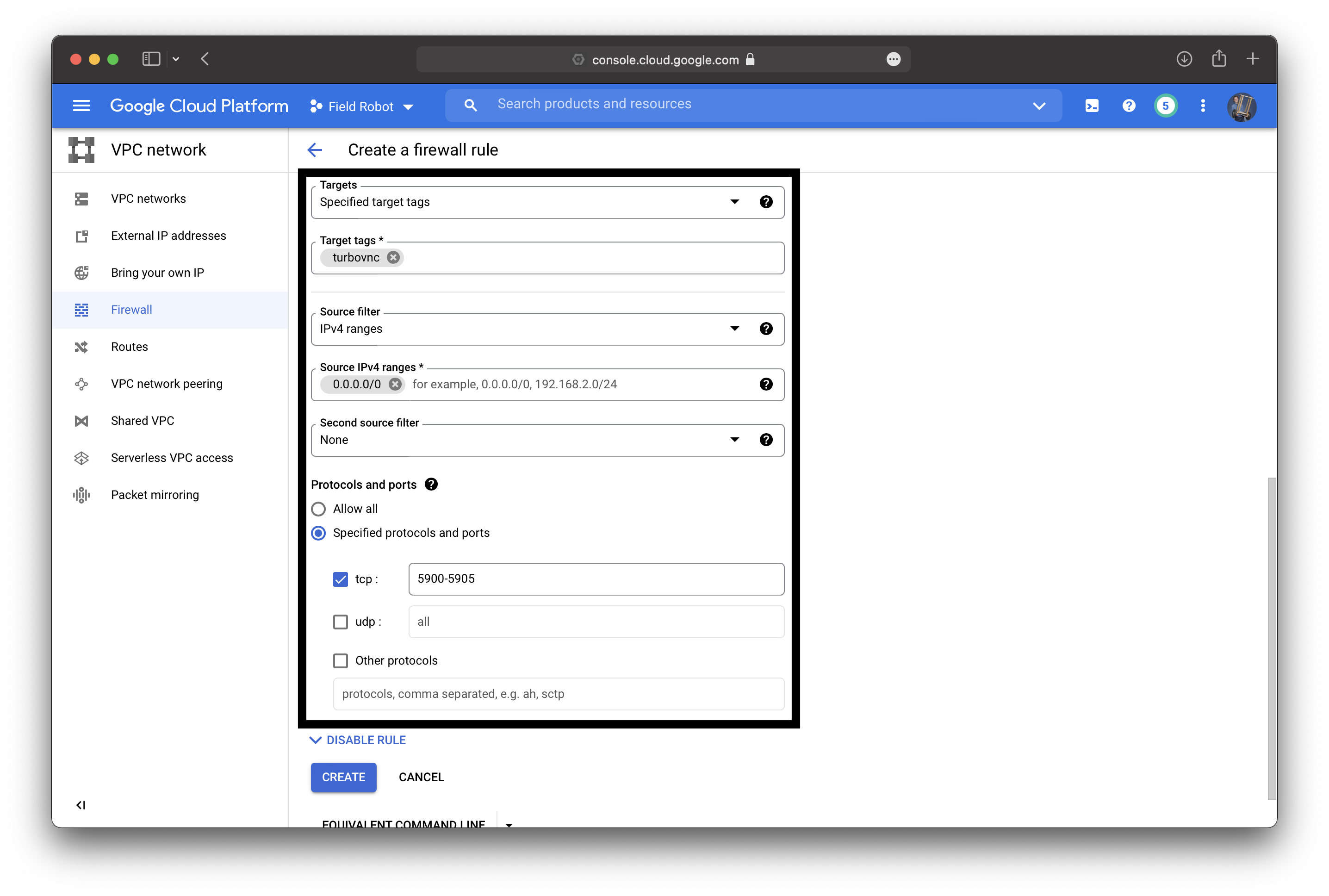Uncheck the tcp checkbox
The image size is (1329, 896).
[x=340, y=579]
